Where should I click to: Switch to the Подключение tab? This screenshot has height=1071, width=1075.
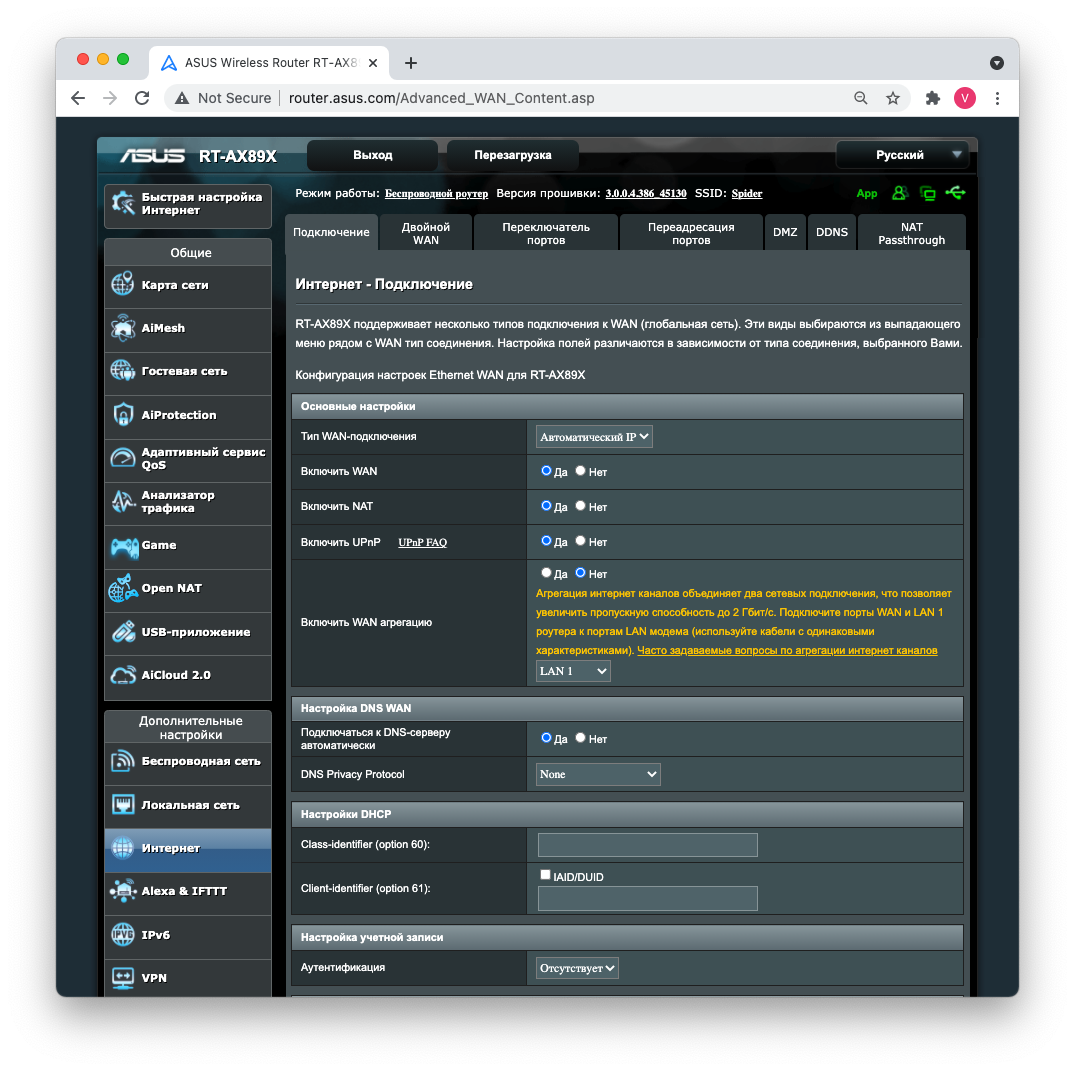(331, 232)
